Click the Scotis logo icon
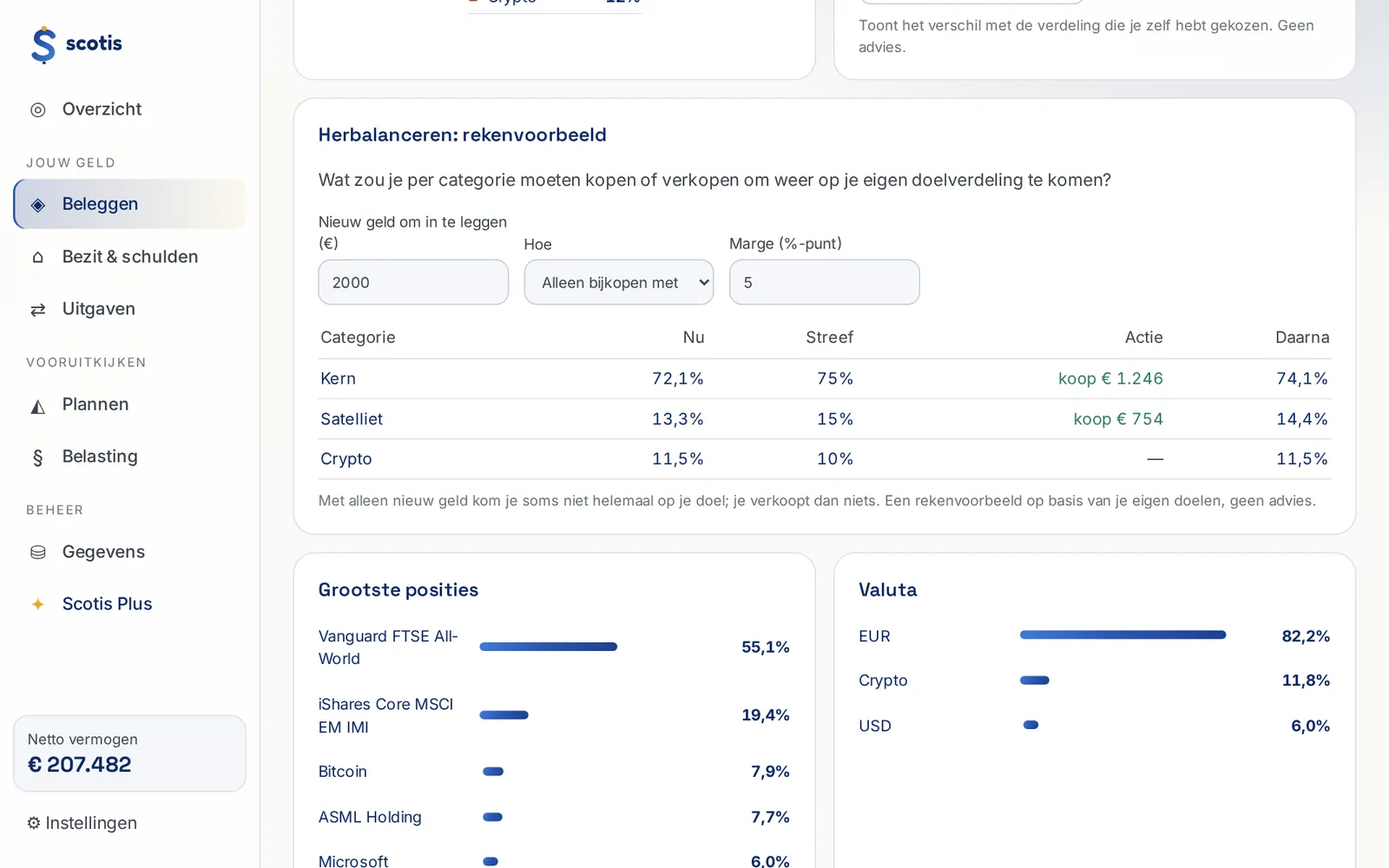 click(43, 44)
